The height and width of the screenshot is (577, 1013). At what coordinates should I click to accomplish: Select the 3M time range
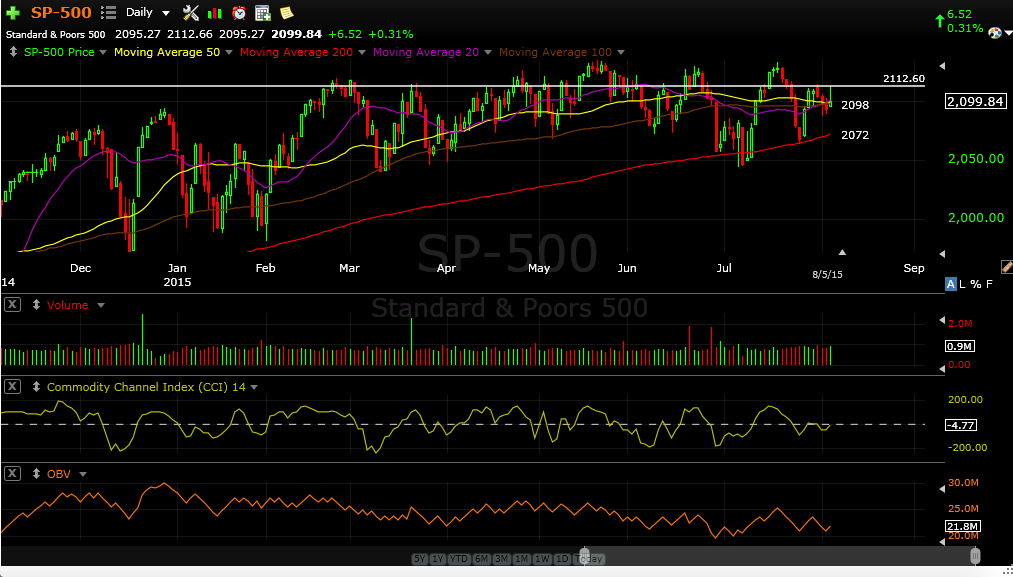click(x=501, y=558)
